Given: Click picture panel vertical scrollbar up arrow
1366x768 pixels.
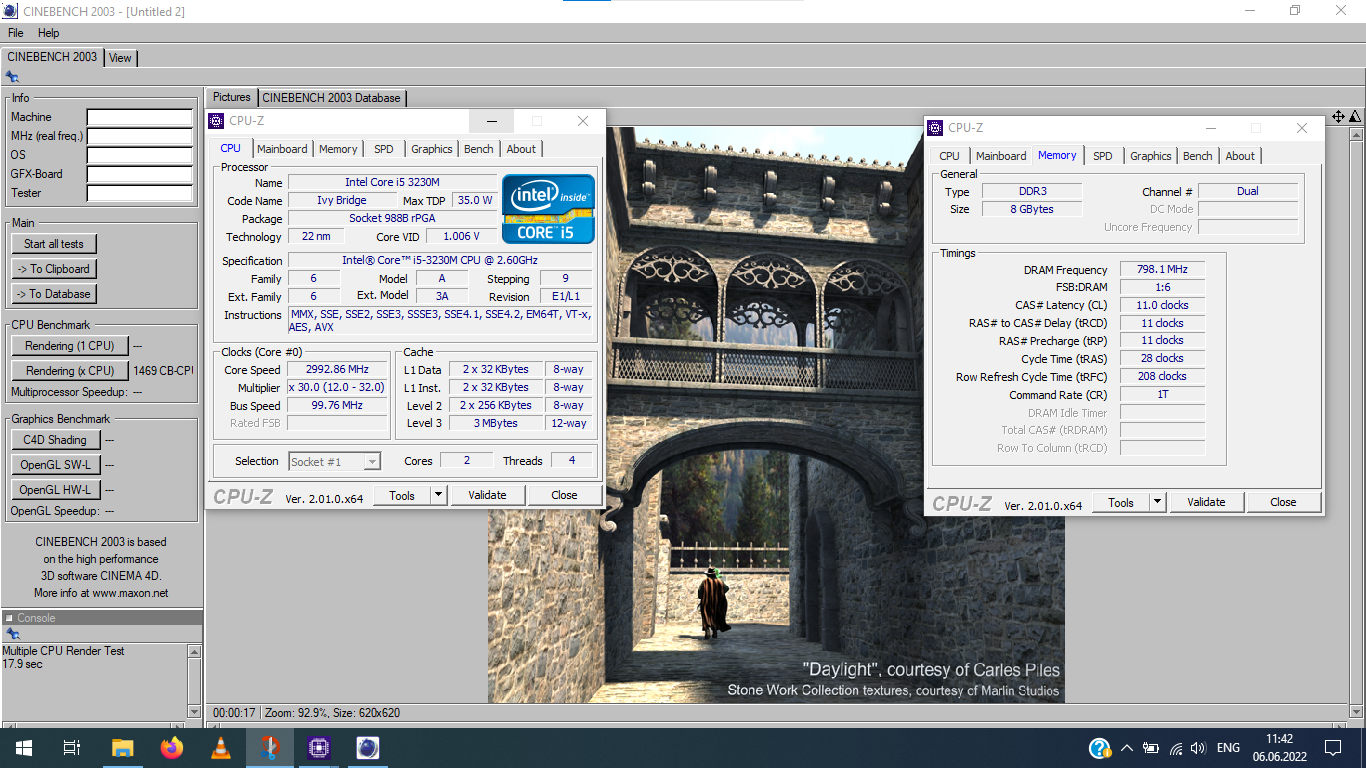Looking at the screenshot, I should (1357, 133).
